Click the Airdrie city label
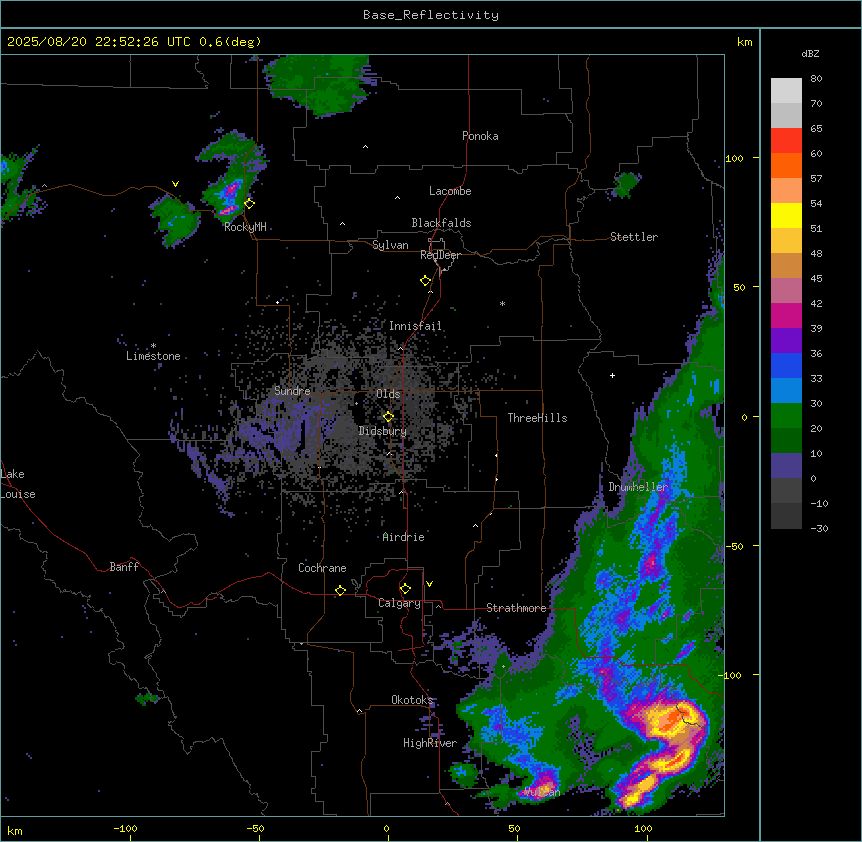 click(x=404, y=537)
